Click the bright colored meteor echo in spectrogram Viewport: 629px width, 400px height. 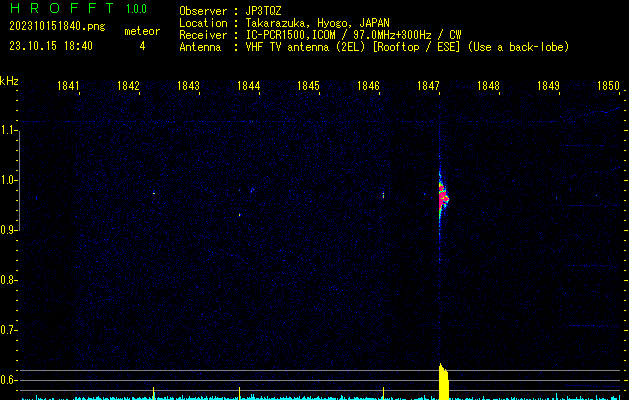coord(443,195)
